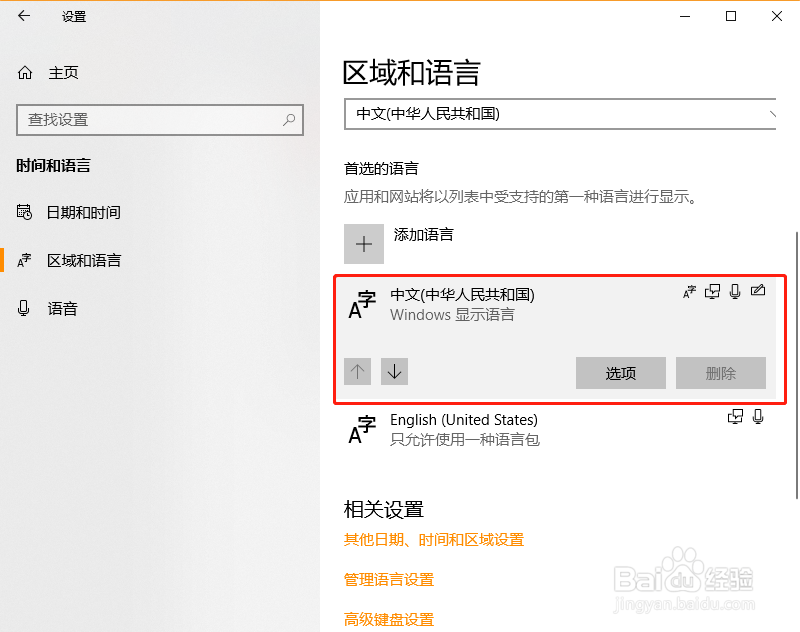Click the text-to-speech icon next to Chinese

(713, 291)
